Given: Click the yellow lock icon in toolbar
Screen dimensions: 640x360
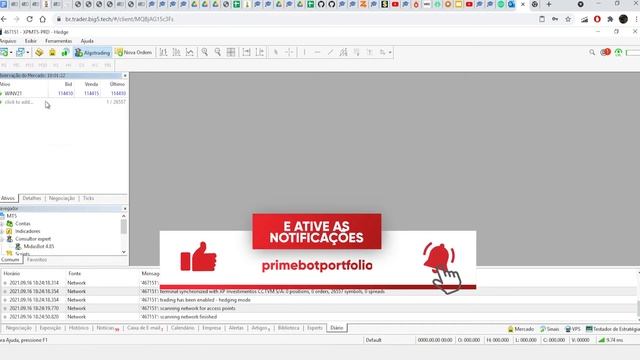Looking at the screenshot, I should click(x=52, y=52).
